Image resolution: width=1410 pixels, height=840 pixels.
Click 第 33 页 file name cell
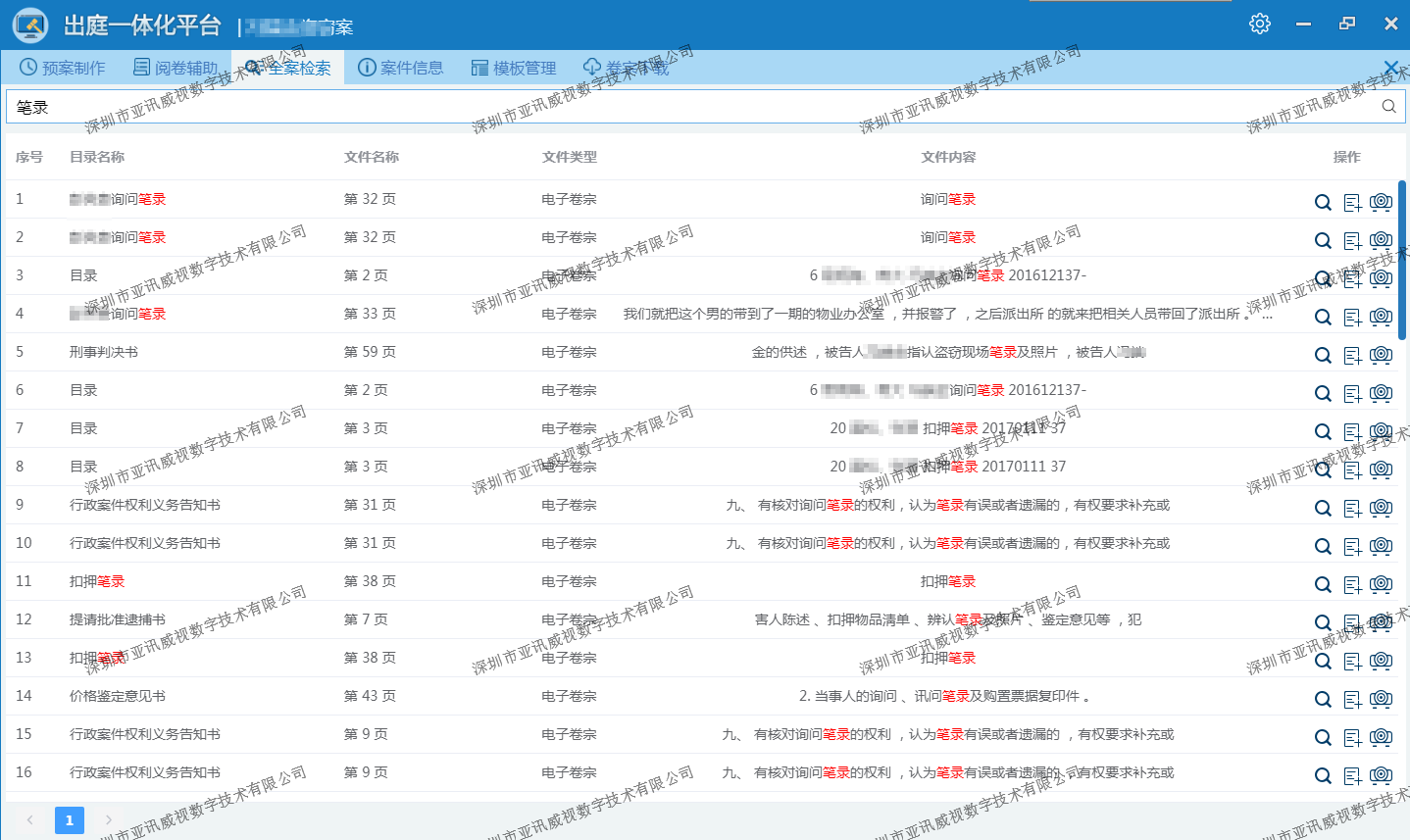pyautogui.click(x=370, y=314)
